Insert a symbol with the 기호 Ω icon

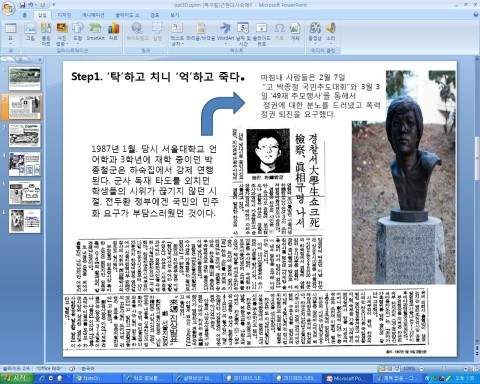point(279,32)
